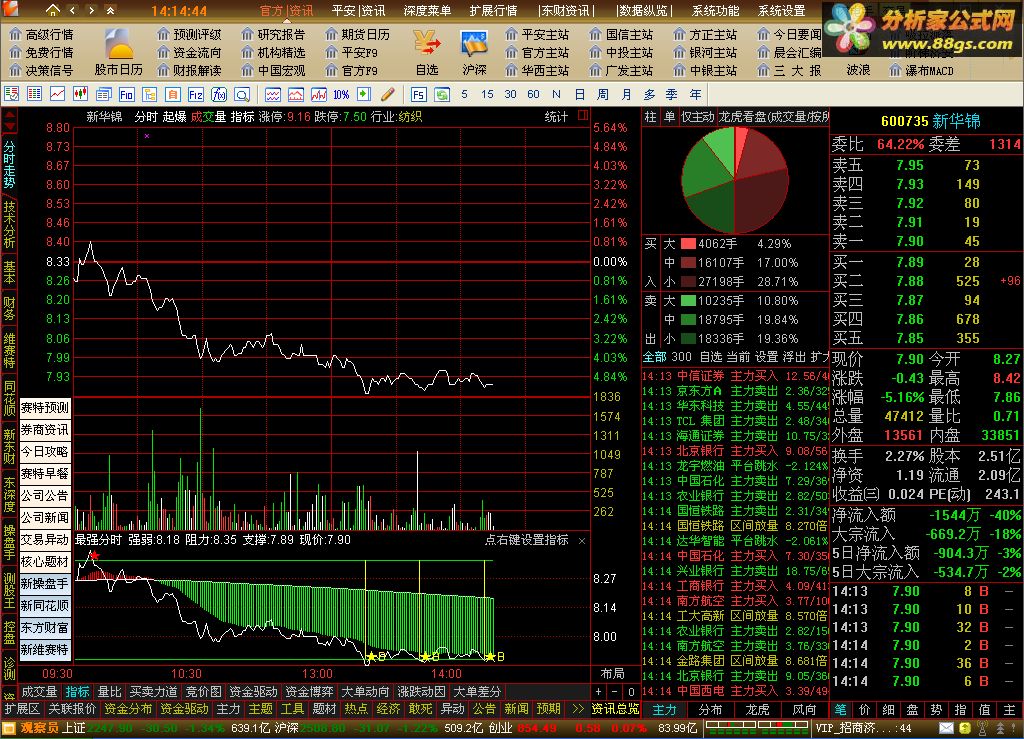1024x739 pixels.
Task: Close the 最强分时 indicator panel
Action: [x=581, y=541]
